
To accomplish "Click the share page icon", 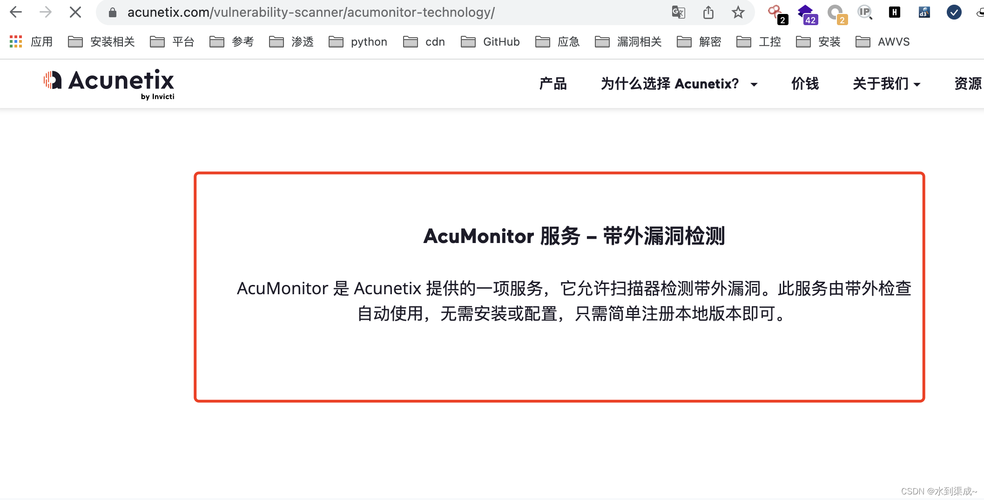I will (x=708, y=13).
